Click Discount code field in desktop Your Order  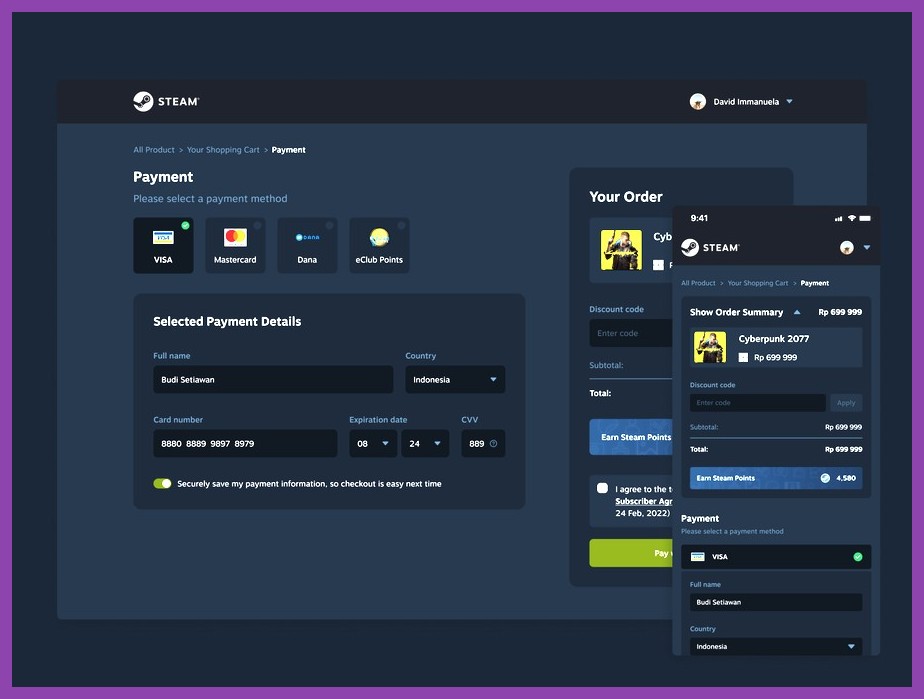(x=631, y=333)
